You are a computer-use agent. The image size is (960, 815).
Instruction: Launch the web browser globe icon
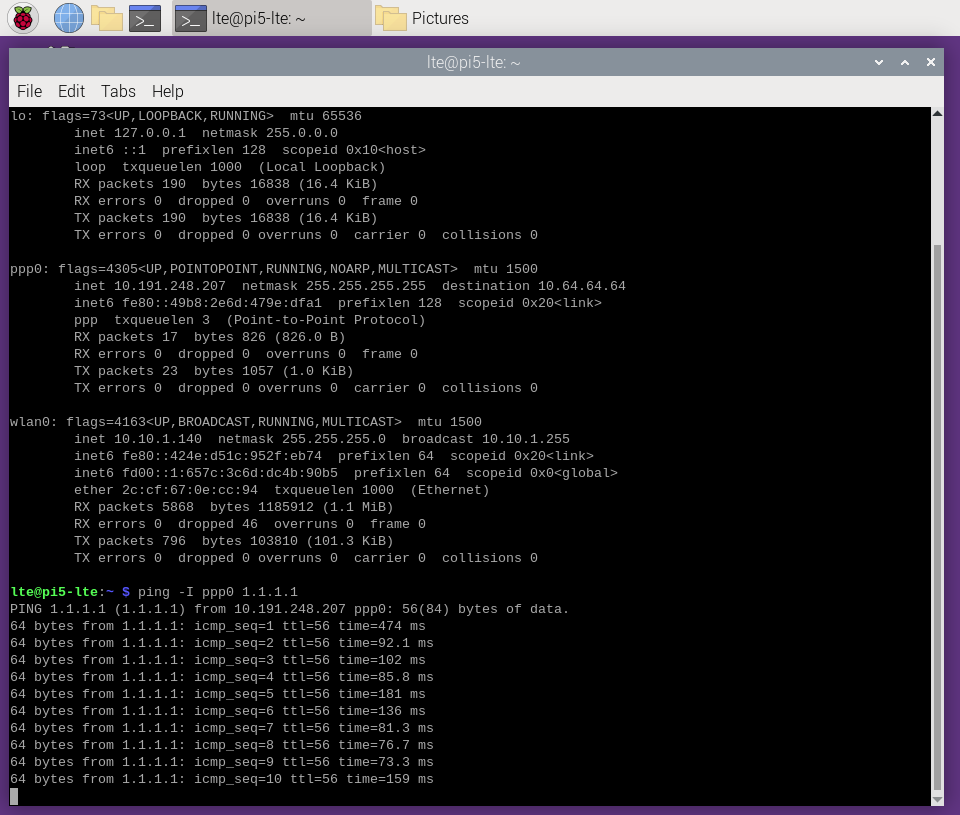point(68,18)
